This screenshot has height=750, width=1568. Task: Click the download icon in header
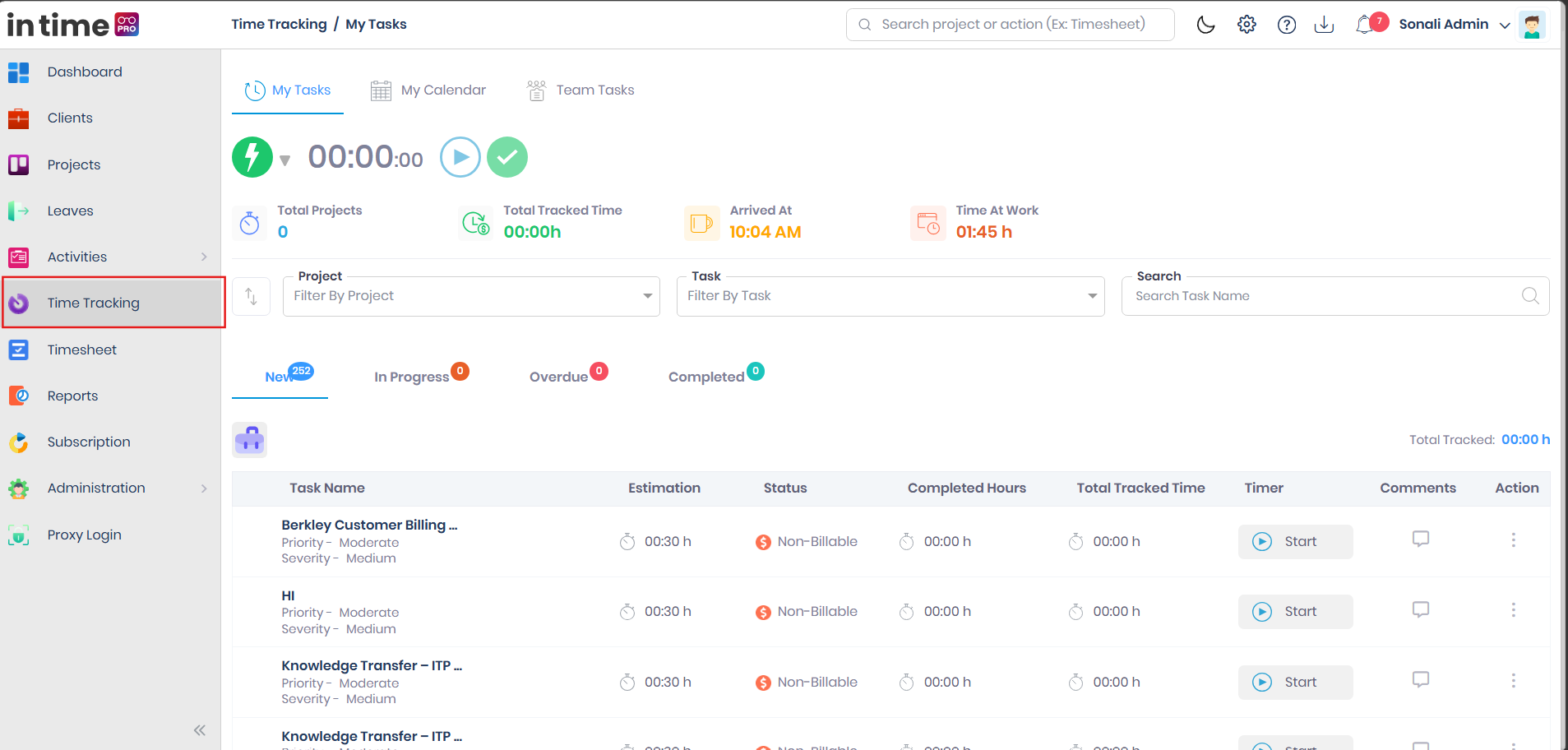click(1324, 25)
